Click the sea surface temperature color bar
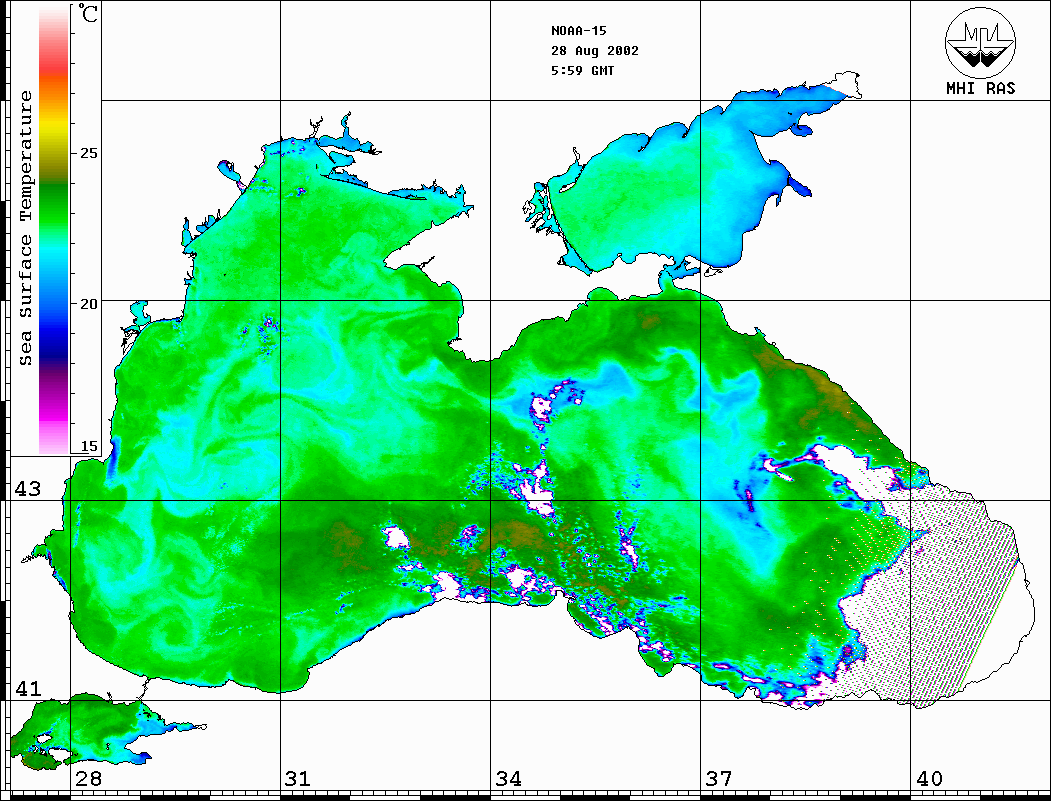 pyautogui.click(x=54, y=231)
